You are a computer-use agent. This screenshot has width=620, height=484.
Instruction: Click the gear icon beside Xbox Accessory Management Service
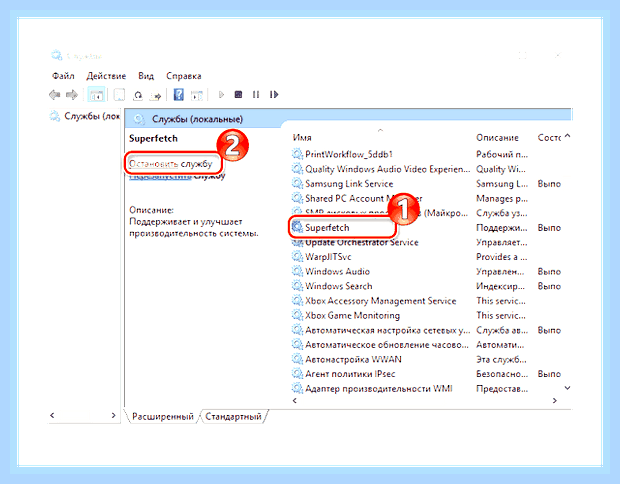coord(297,301)
